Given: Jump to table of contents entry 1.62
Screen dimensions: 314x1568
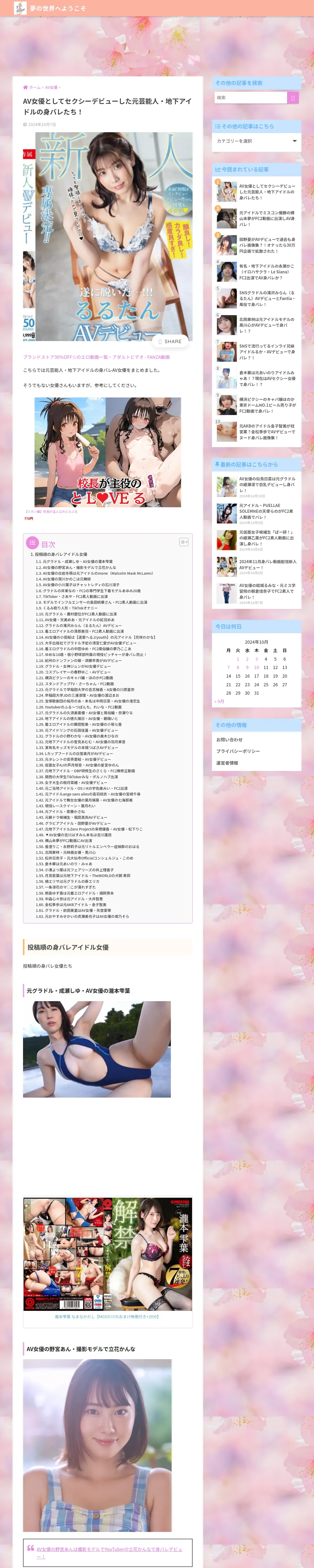Looking at the screenshot, I should pyautogui.click(x=82, y=916).
